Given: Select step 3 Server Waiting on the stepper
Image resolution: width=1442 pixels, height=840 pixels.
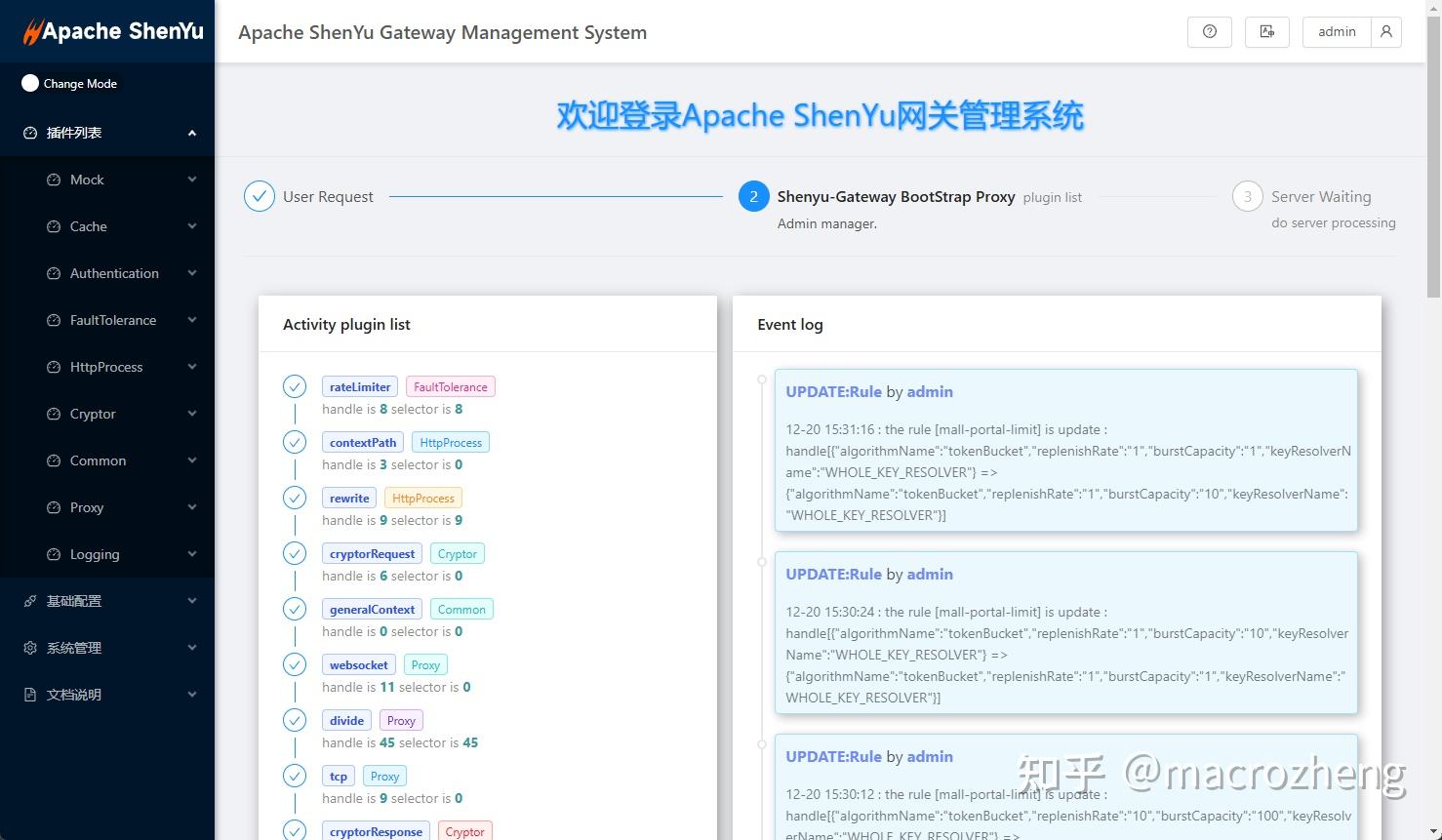Looking at the screenshot, I should (x=1247, y=196).
